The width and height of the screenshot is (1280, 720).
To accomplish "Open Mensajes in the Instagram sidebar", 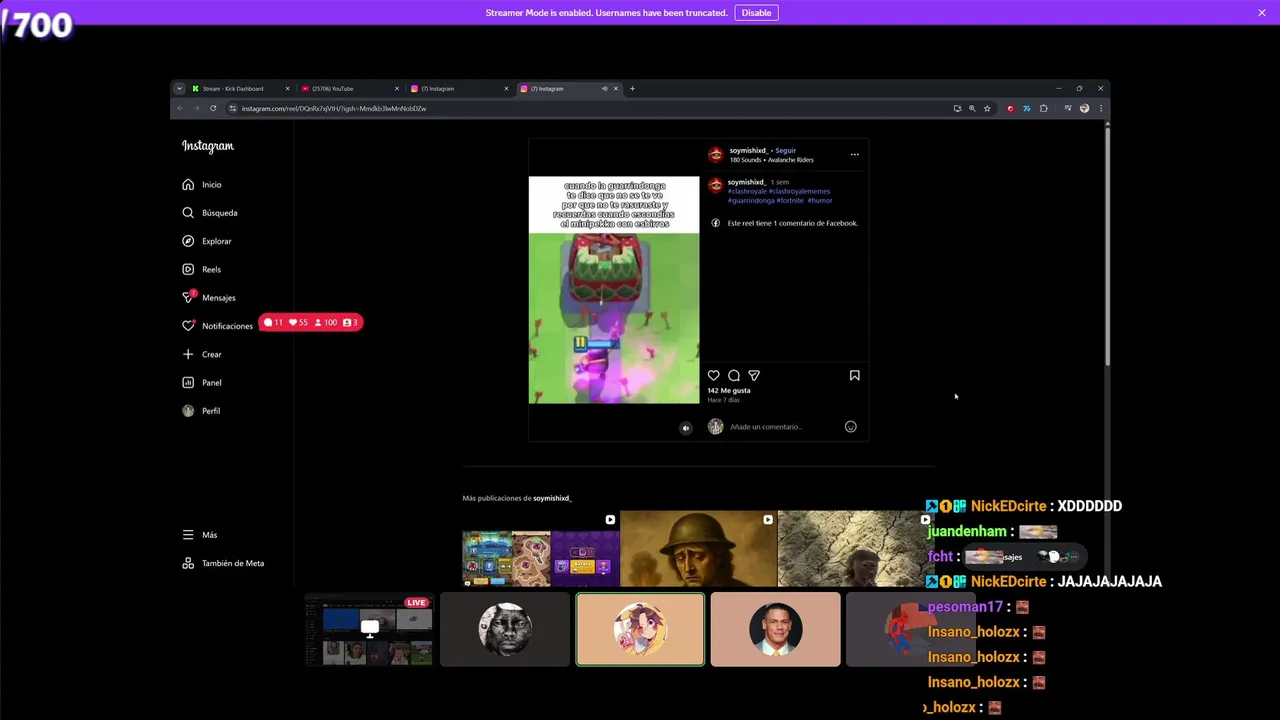I will click(x=209, y=298).
